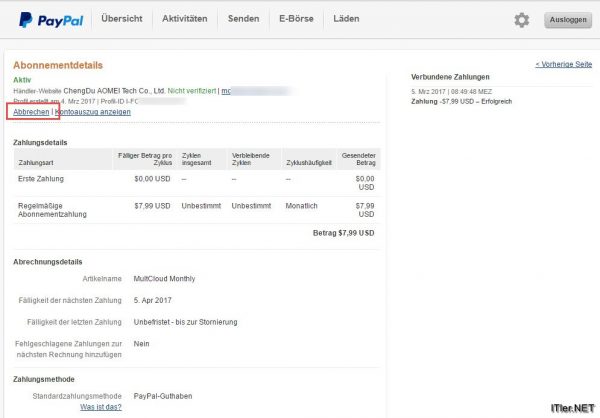Click the Gesendeter Betrag column header
This screenshot has width=600, height=418.
point(359,159)
